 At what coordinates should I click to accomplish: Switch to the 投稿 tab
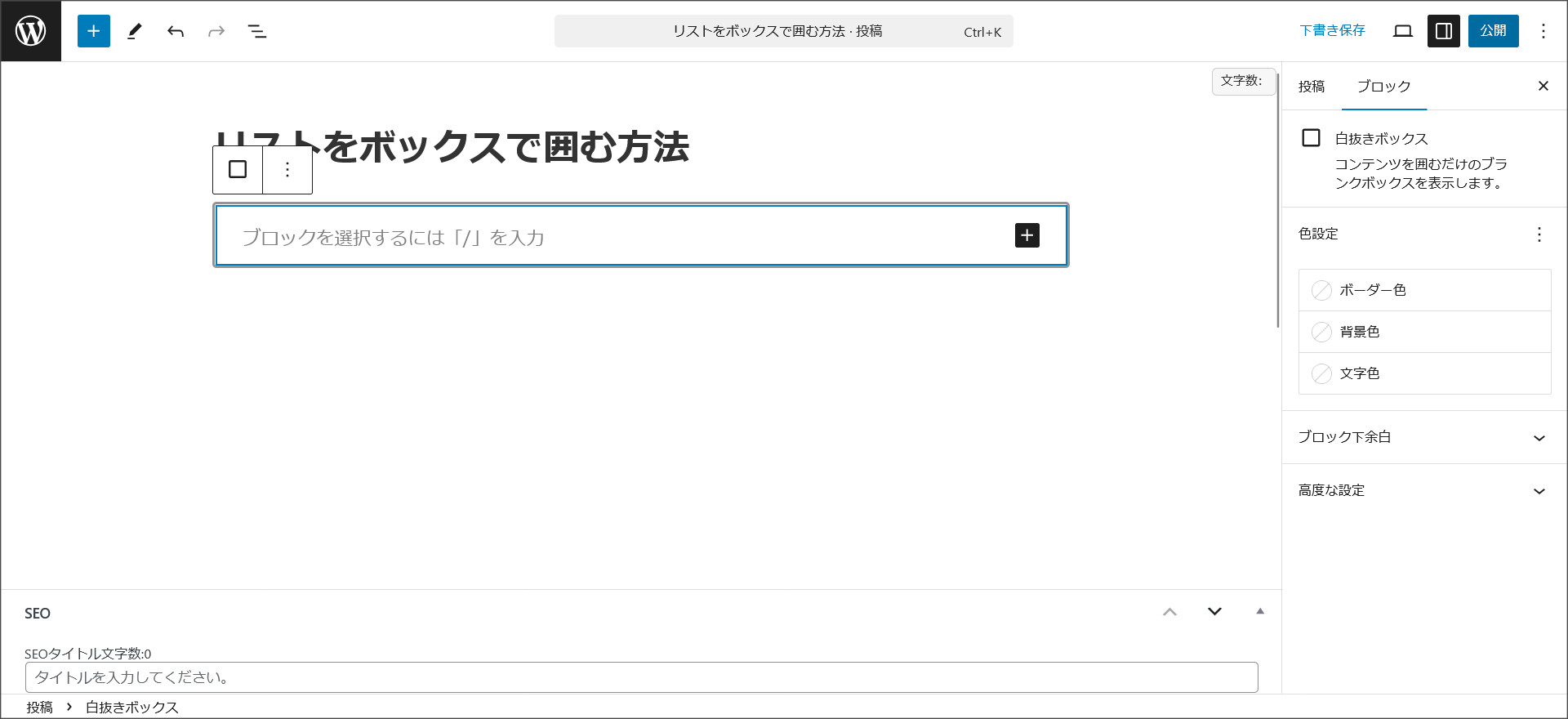pyautogui.click(x=1312, y=87)
